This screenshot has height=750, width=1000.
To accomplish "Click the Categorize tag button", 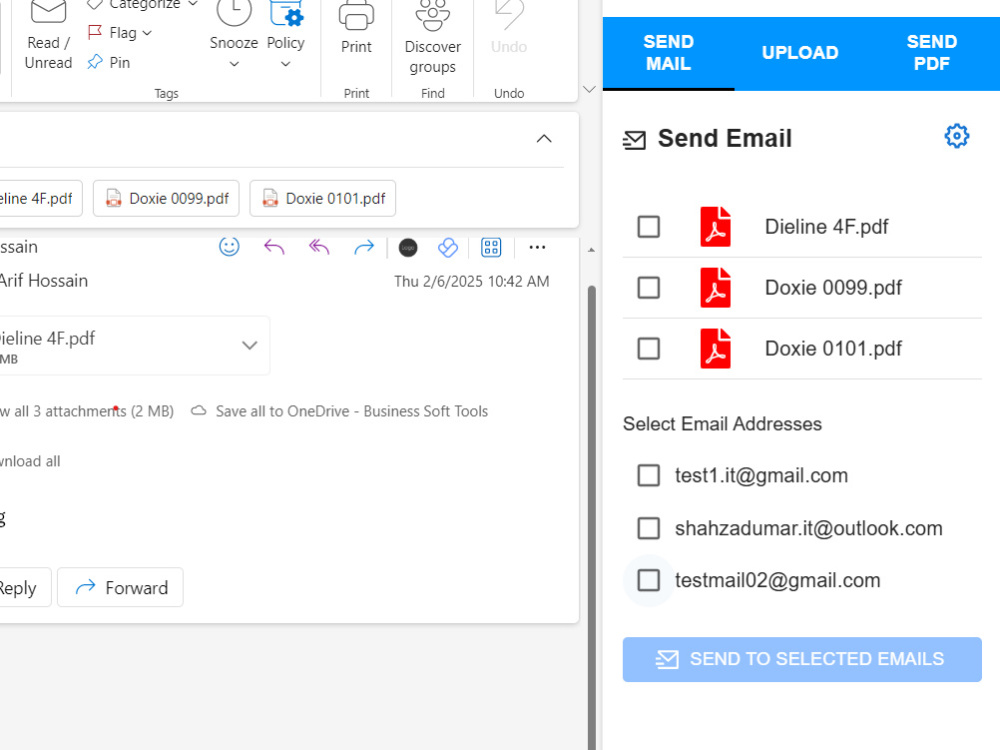I will click(x=142, y=4).
